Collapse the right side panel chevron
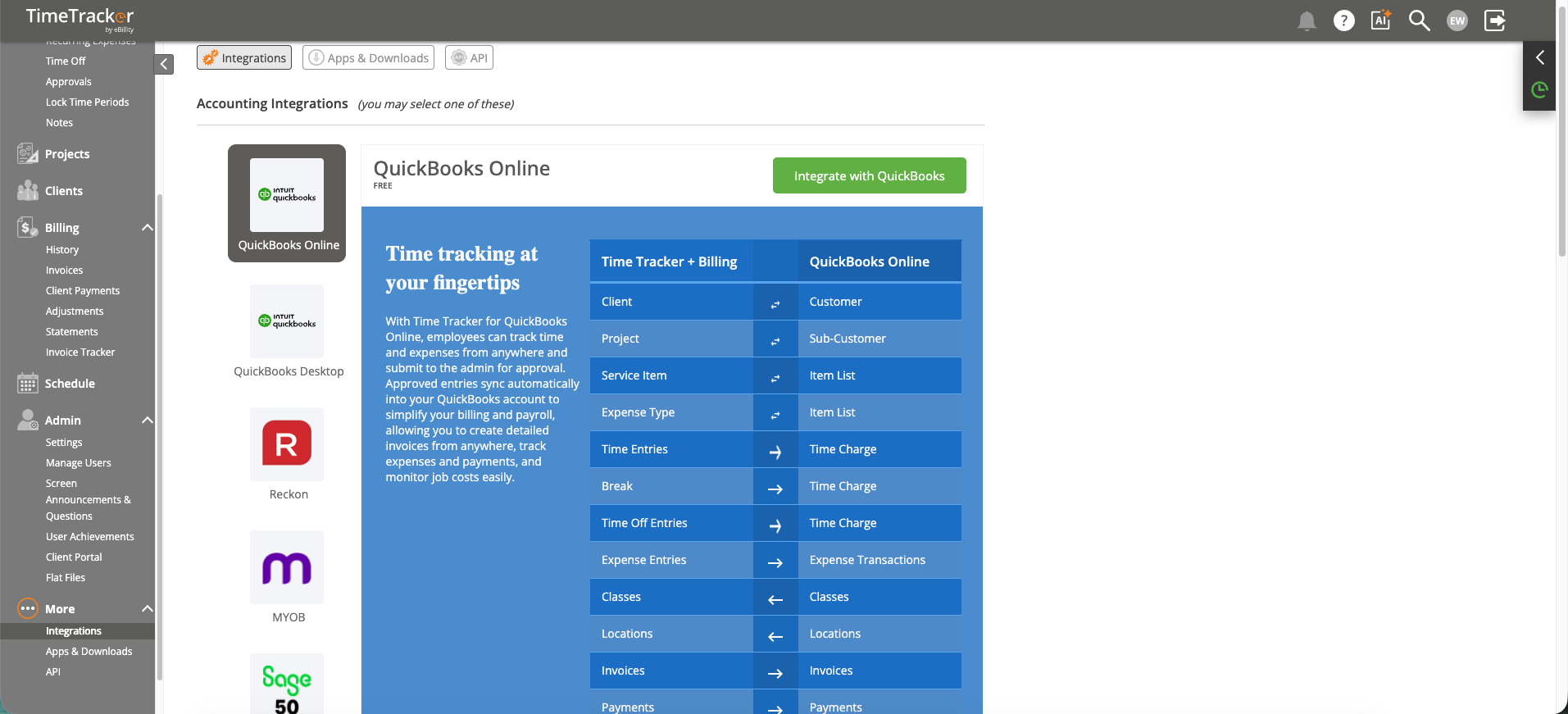 click(x=1539, y=57)
